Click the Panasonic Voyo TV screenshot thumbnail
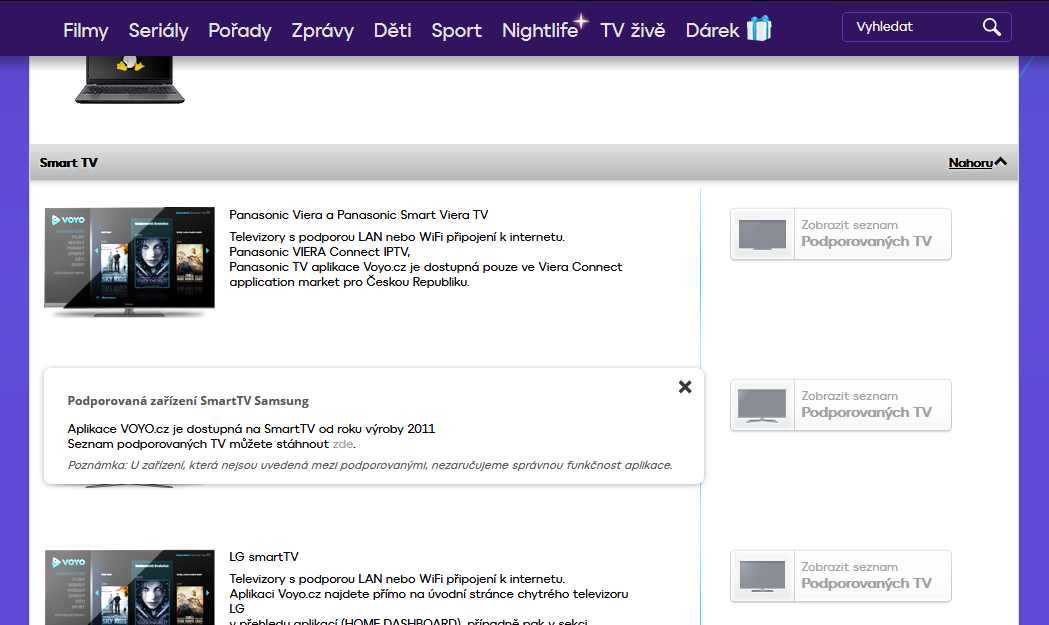This screenshot has width=1049, height=625. tap(129, 261)
